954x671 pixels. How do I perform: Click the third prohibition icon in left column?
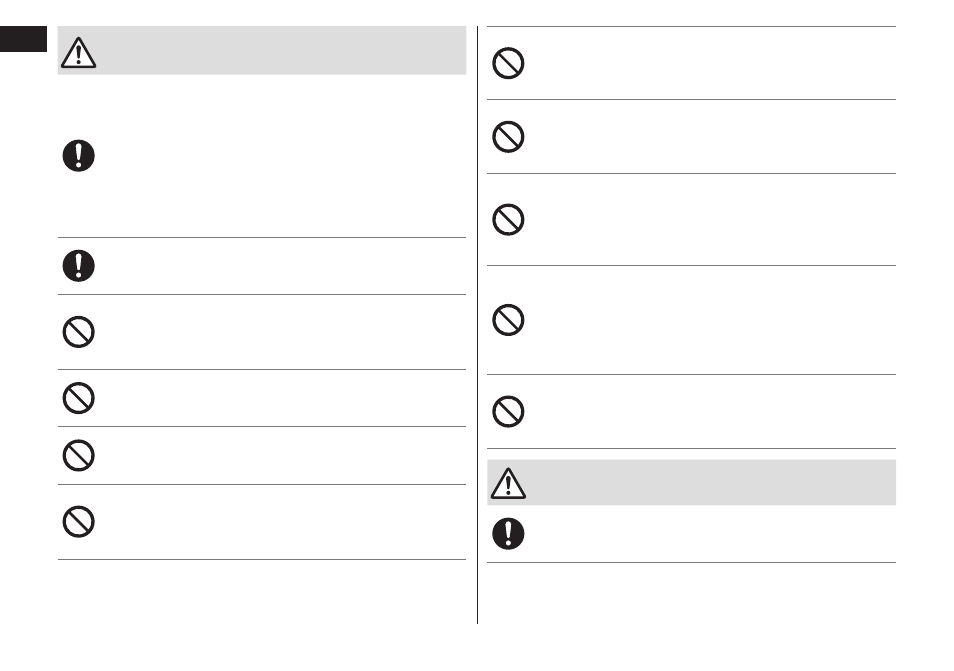pos(78,456)
